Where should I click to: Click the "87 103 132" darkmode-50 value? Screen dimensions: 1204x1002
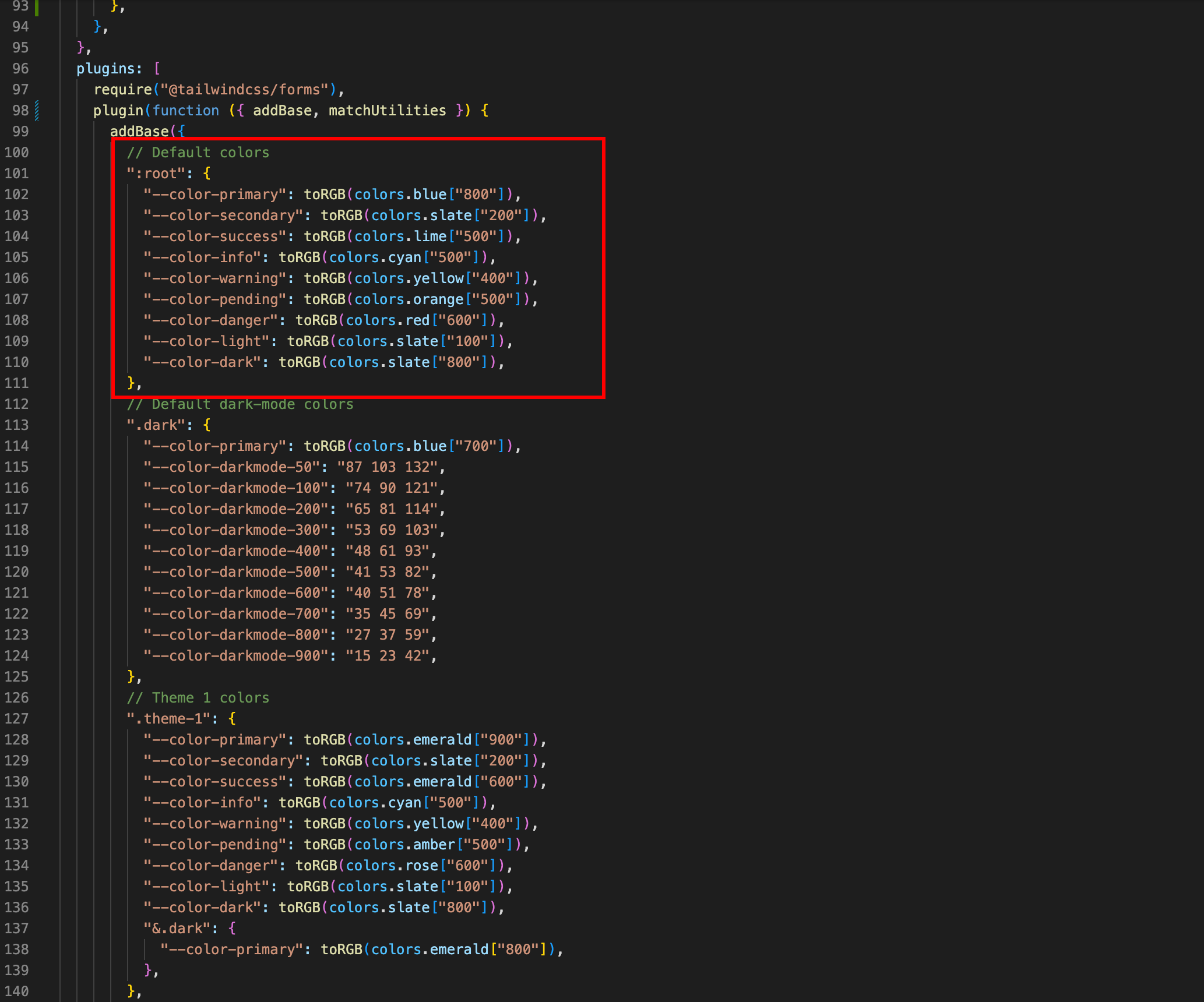point(387,467)
